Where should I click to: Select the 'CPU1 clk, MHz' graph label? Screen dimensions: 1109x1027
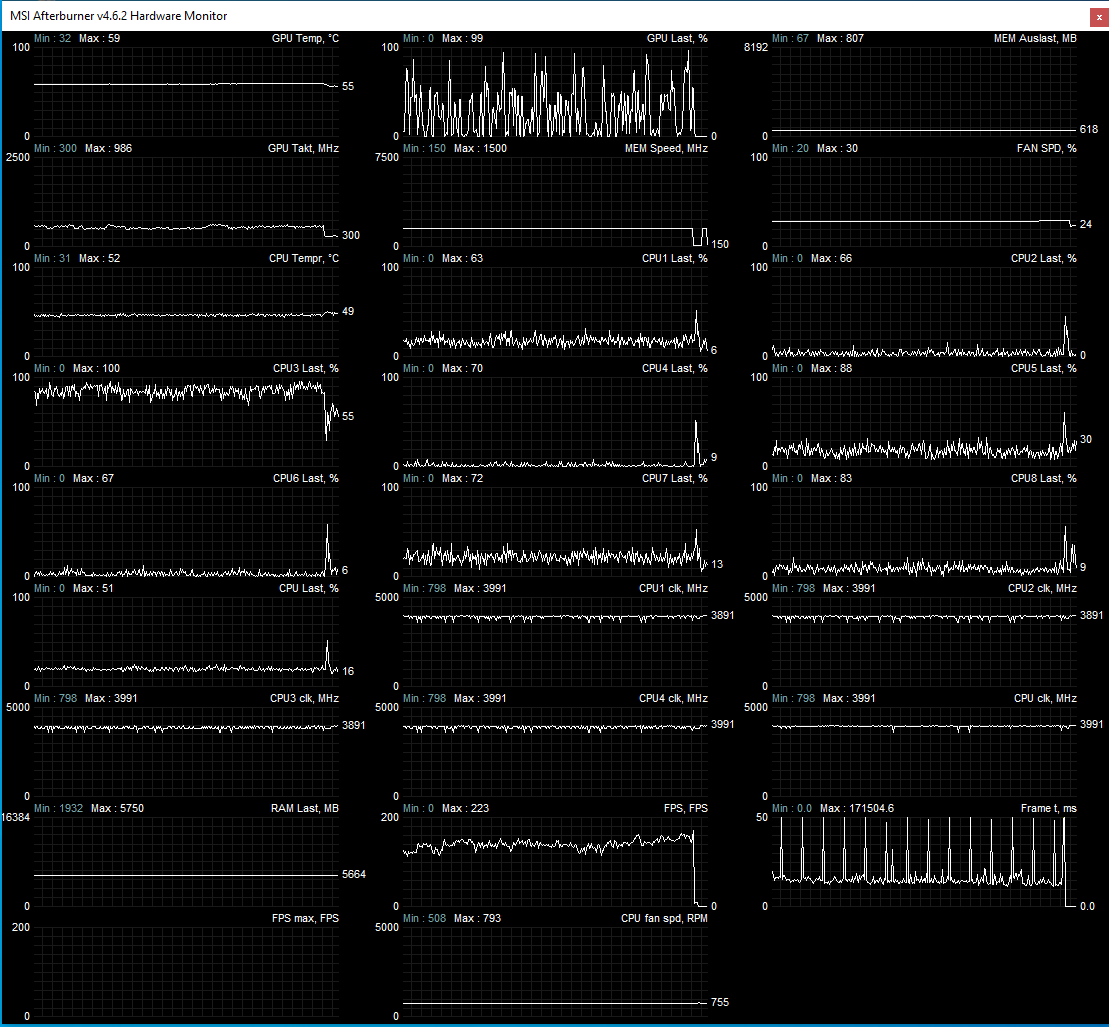coord(673,588)
